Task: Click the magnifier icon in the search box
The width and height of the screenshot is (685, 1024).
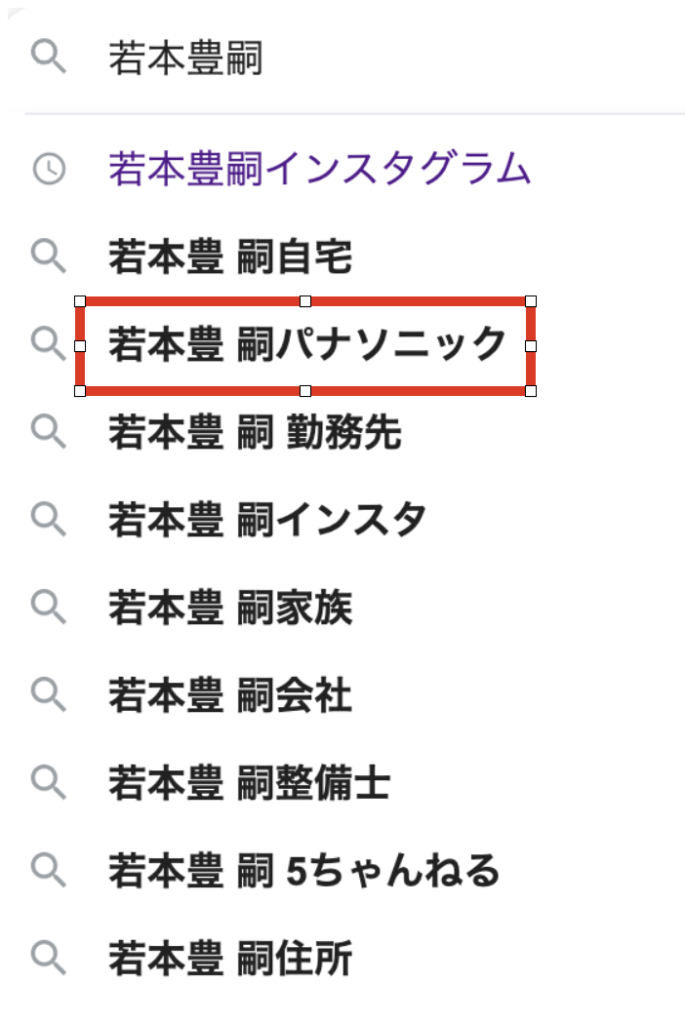Action: (48, 56)
